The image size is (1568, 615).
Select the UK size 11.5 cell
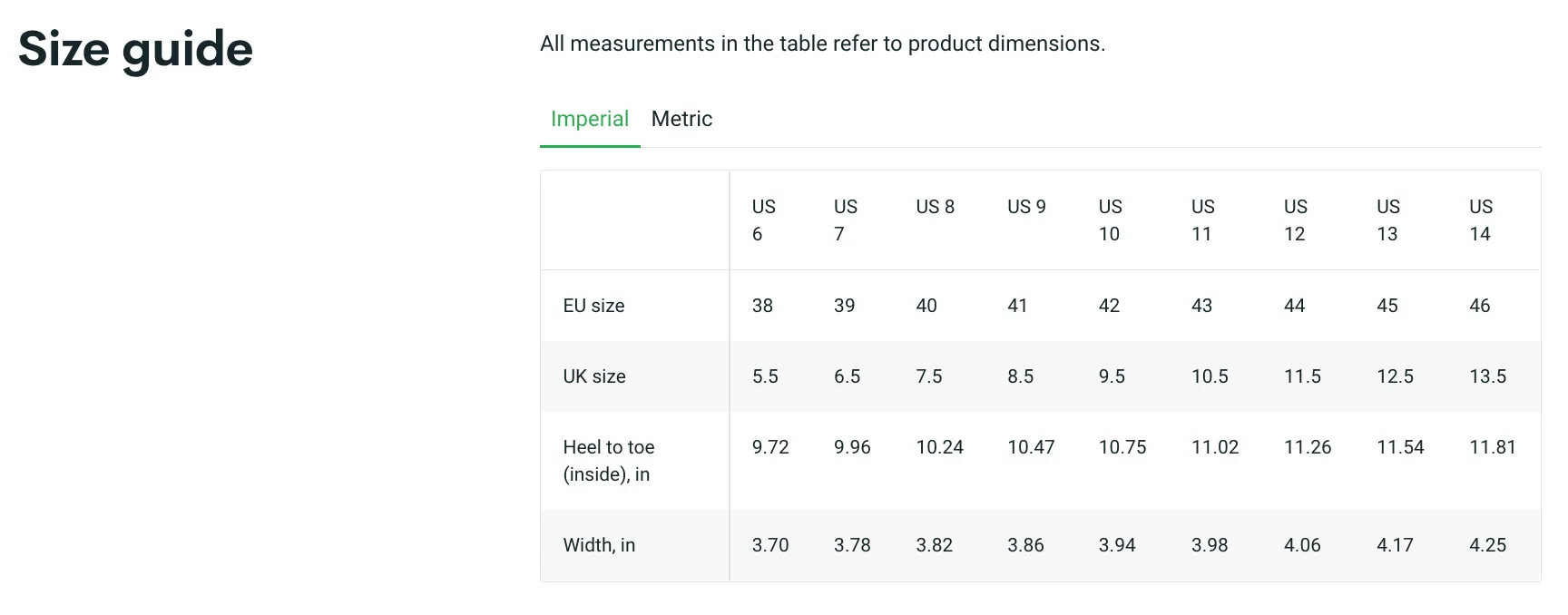click(1302, 376)
